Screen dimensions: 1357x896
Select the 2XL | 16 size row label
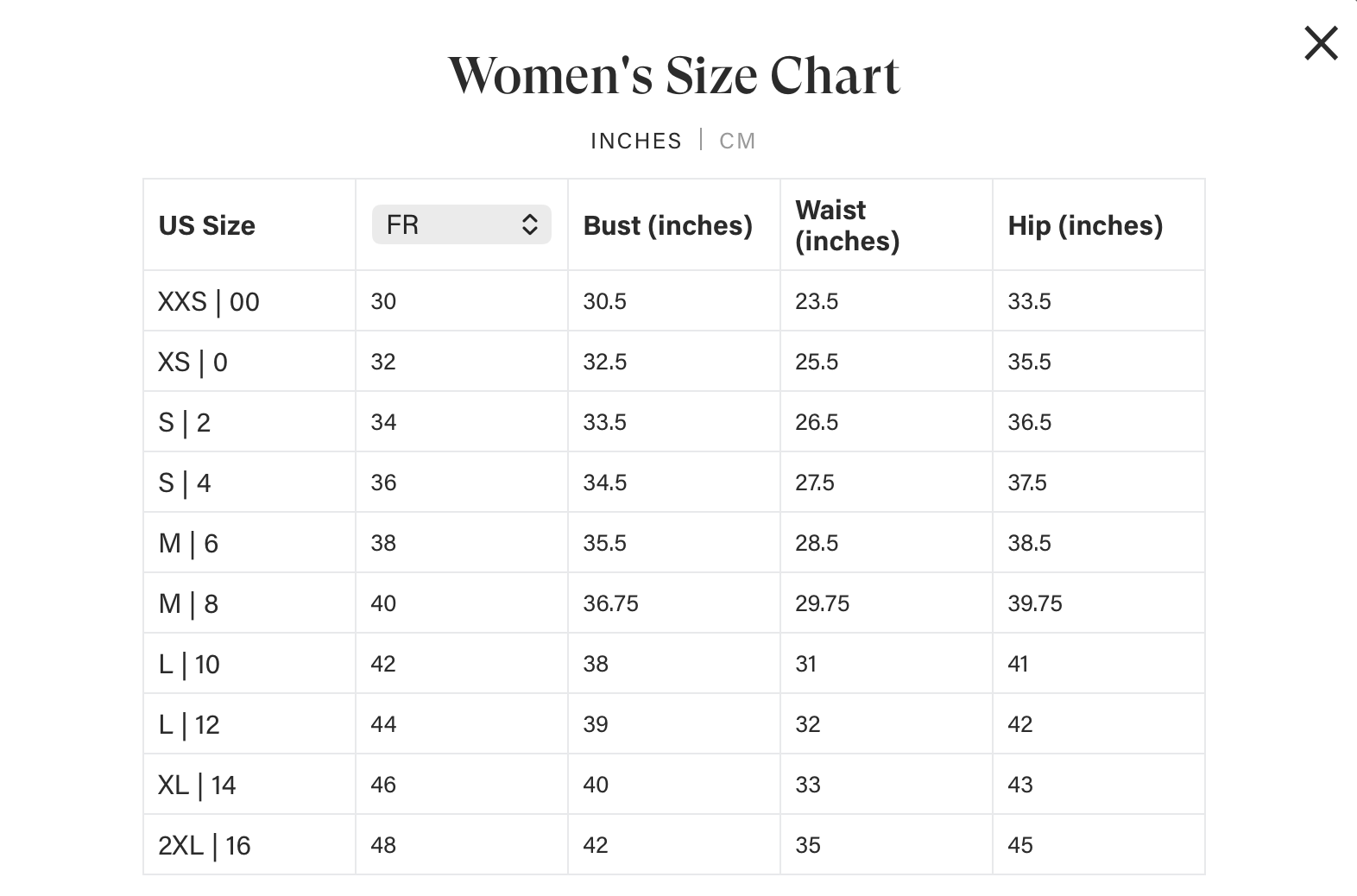[x=205, y=845]
